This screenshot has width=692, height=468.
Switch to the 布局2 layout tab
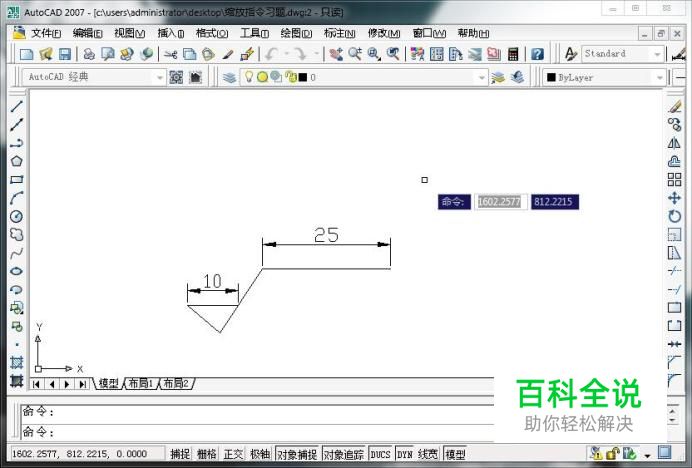[x=176, y=383]
